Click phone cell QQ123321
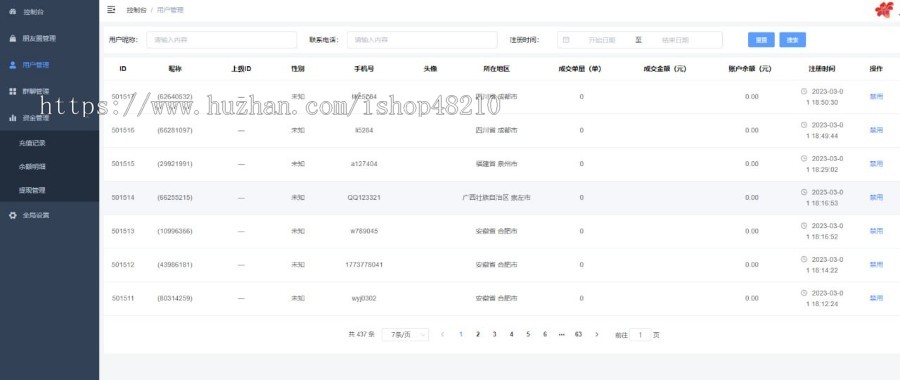 (364, 197)
